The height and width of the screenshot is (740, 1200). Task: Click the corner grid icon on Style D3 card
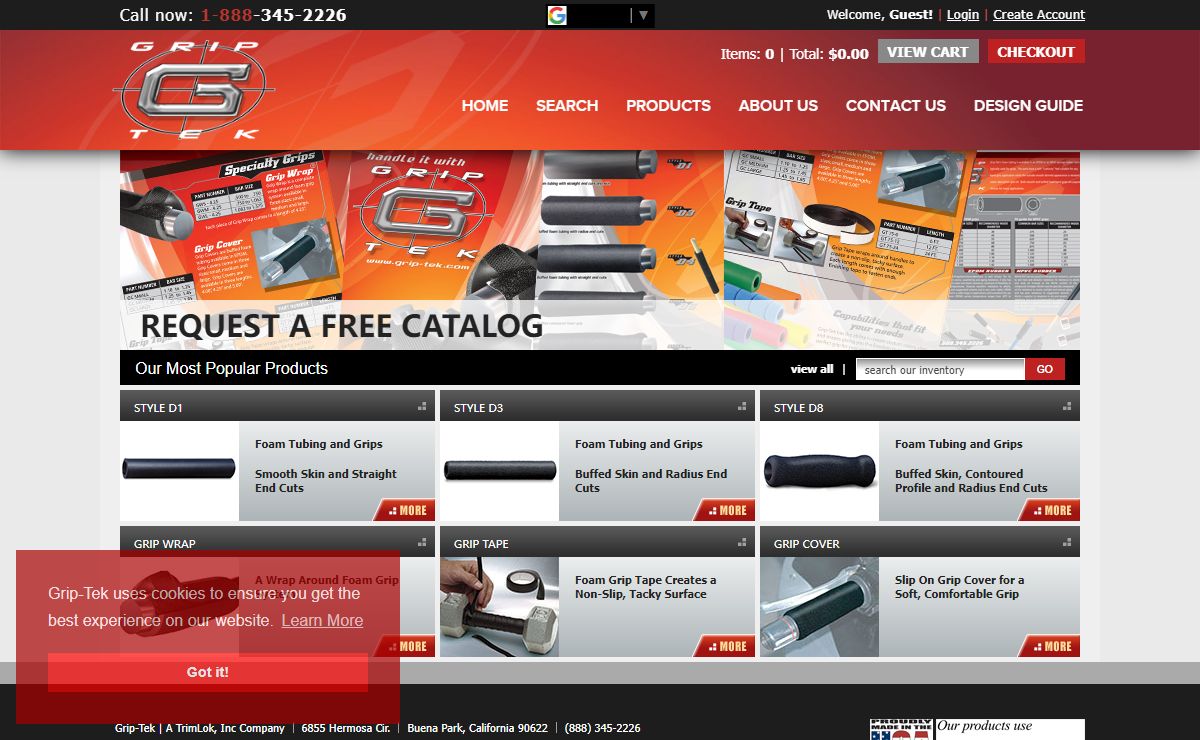[x=742, y=406]
